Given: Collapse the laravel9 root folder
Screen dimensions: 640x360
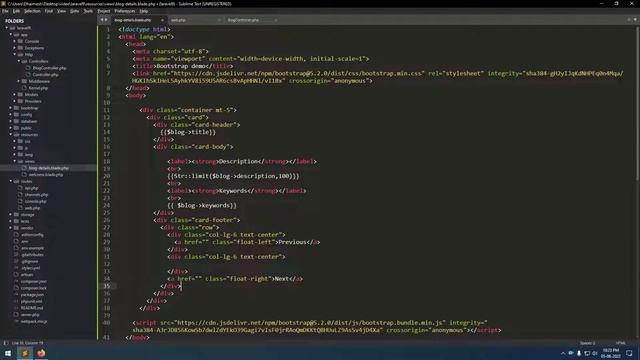Looking at the screenshot, I should click(7, 28).
